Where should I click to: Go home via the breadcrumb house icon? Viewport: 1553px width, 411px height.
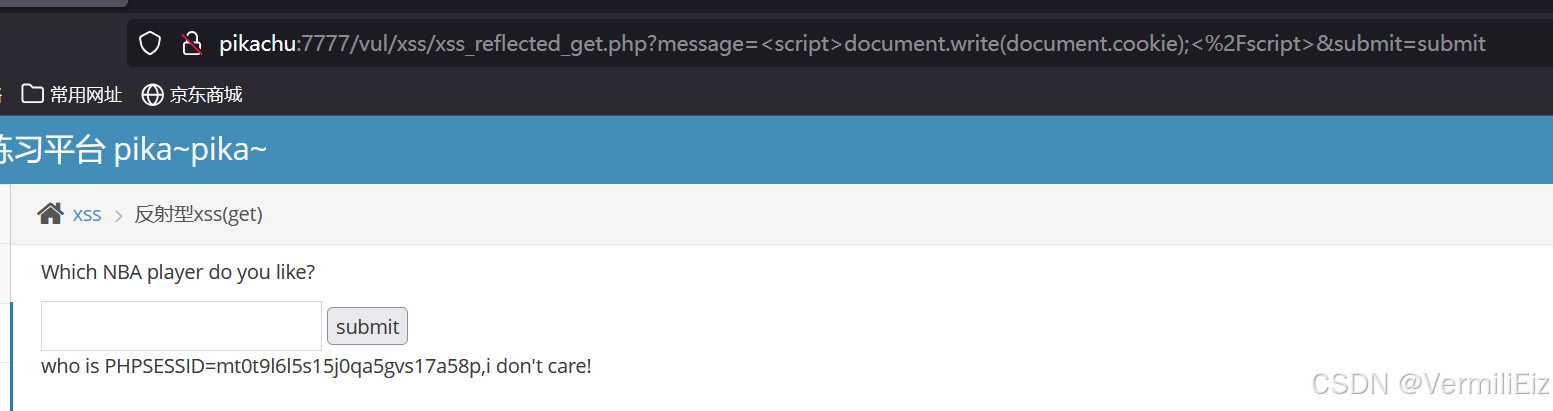click(x=50, y=214)
